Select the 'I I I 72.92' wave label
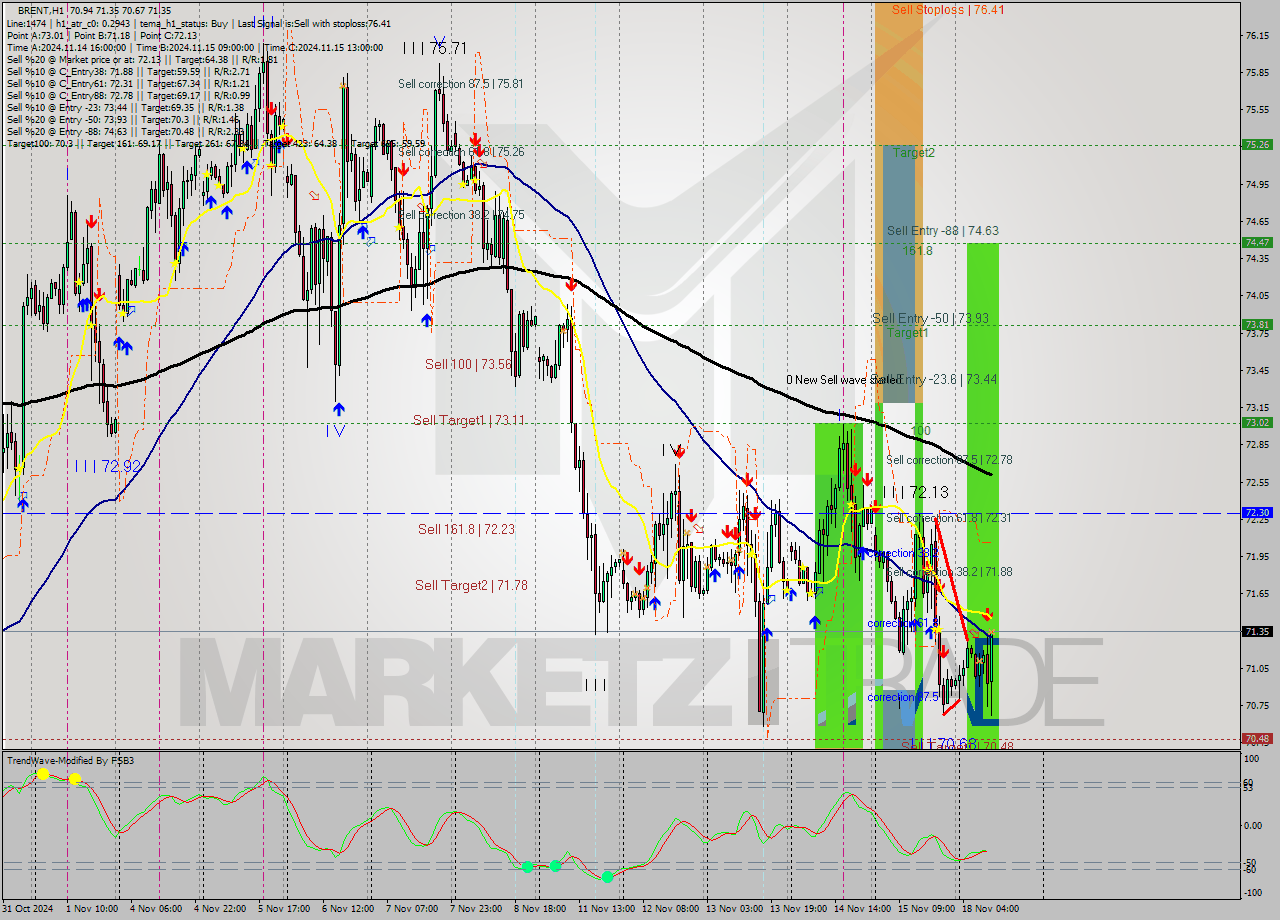The image size is (1280, 920). pos(108,466)
